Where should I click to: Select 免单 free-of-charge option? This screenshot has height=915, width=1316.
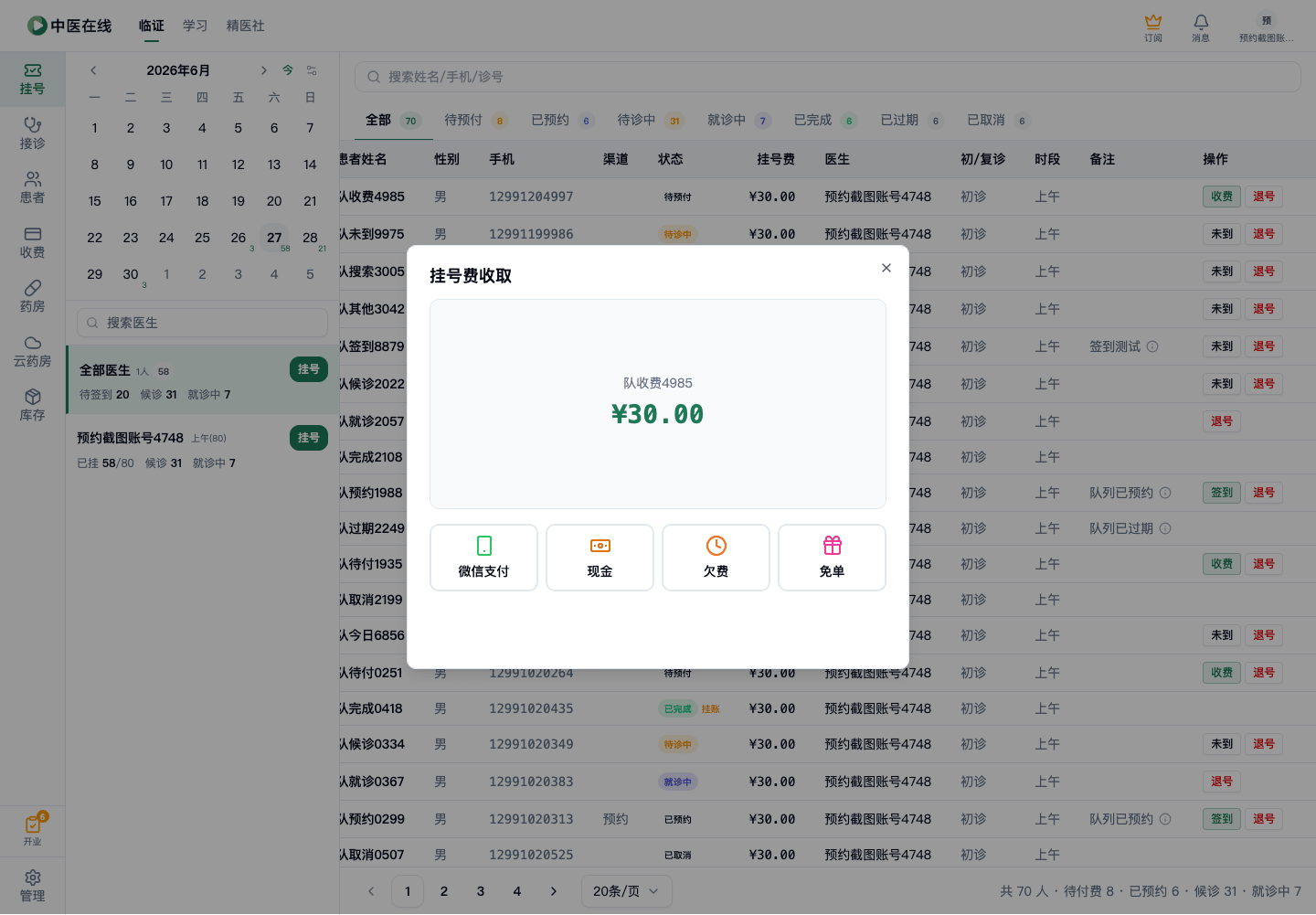[x=832, y=558]
